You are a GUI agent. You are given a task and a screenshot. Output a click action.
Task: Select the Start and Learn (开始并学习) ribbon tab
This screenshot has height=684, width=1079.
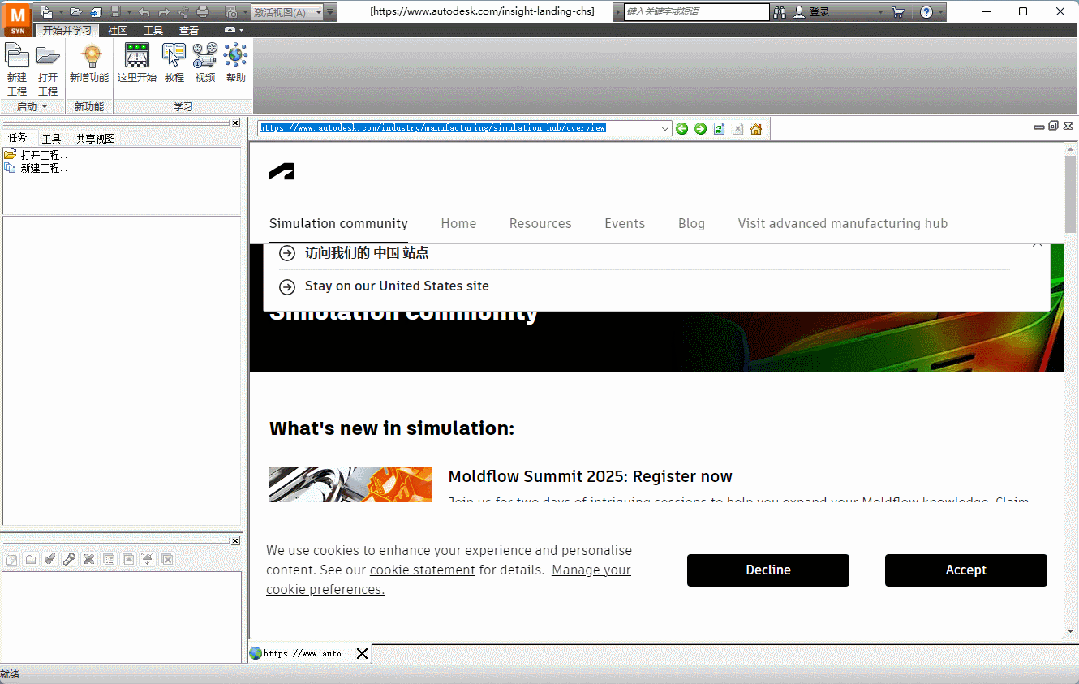pos(67,30)
